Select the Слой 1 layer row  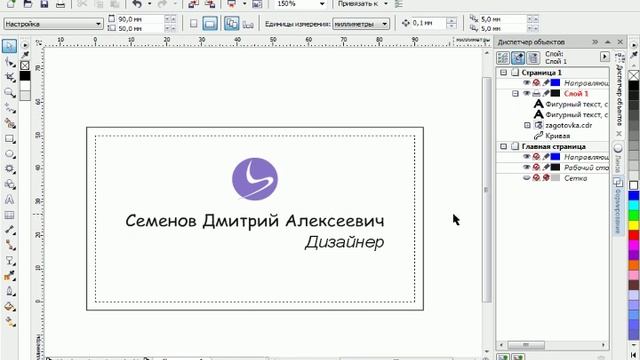576,93
